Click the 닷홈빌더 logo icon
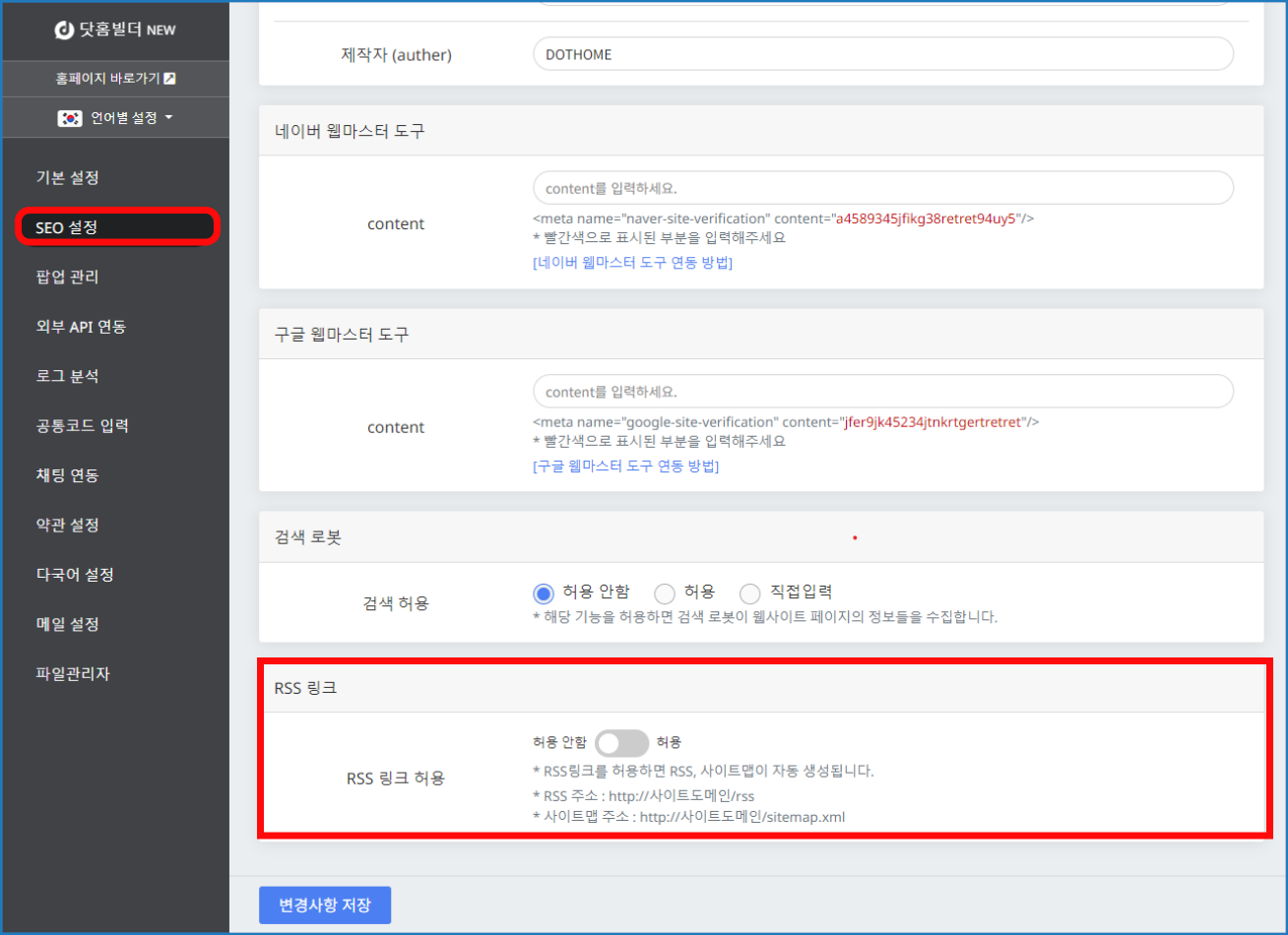 64,30
